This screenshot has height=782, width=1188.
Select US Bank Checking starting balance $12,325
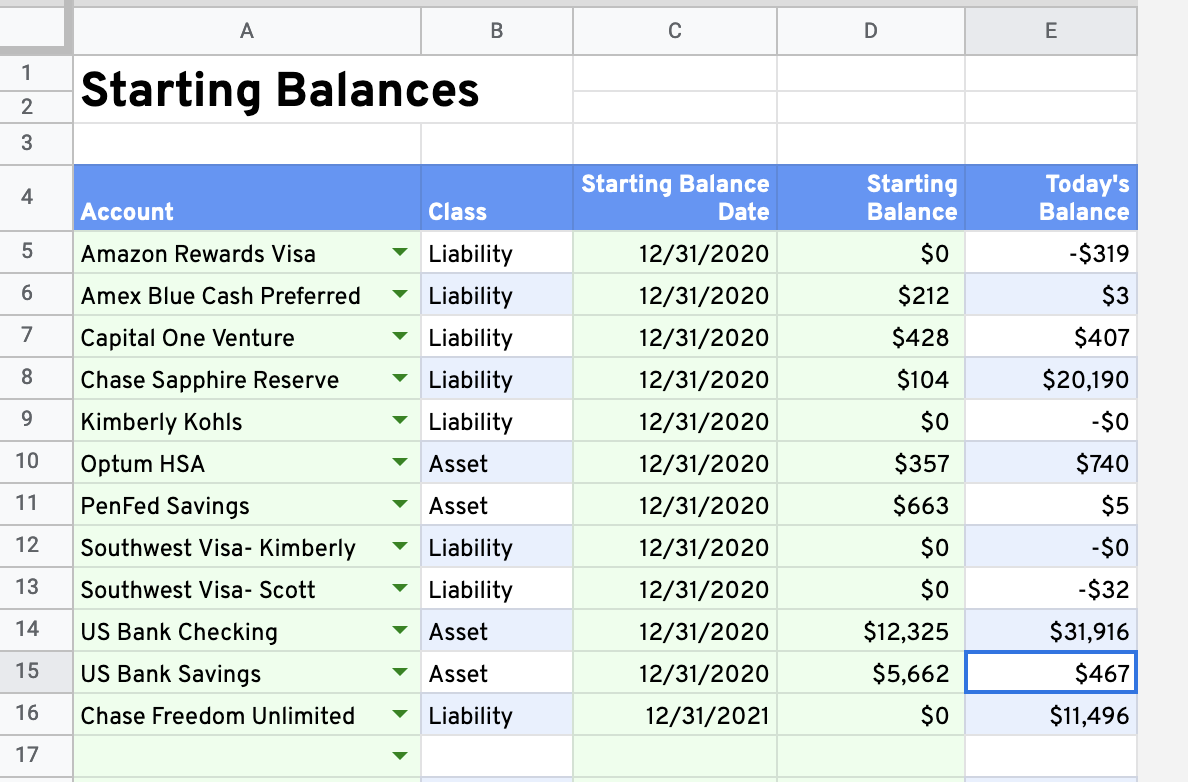(x=871, y=631)
